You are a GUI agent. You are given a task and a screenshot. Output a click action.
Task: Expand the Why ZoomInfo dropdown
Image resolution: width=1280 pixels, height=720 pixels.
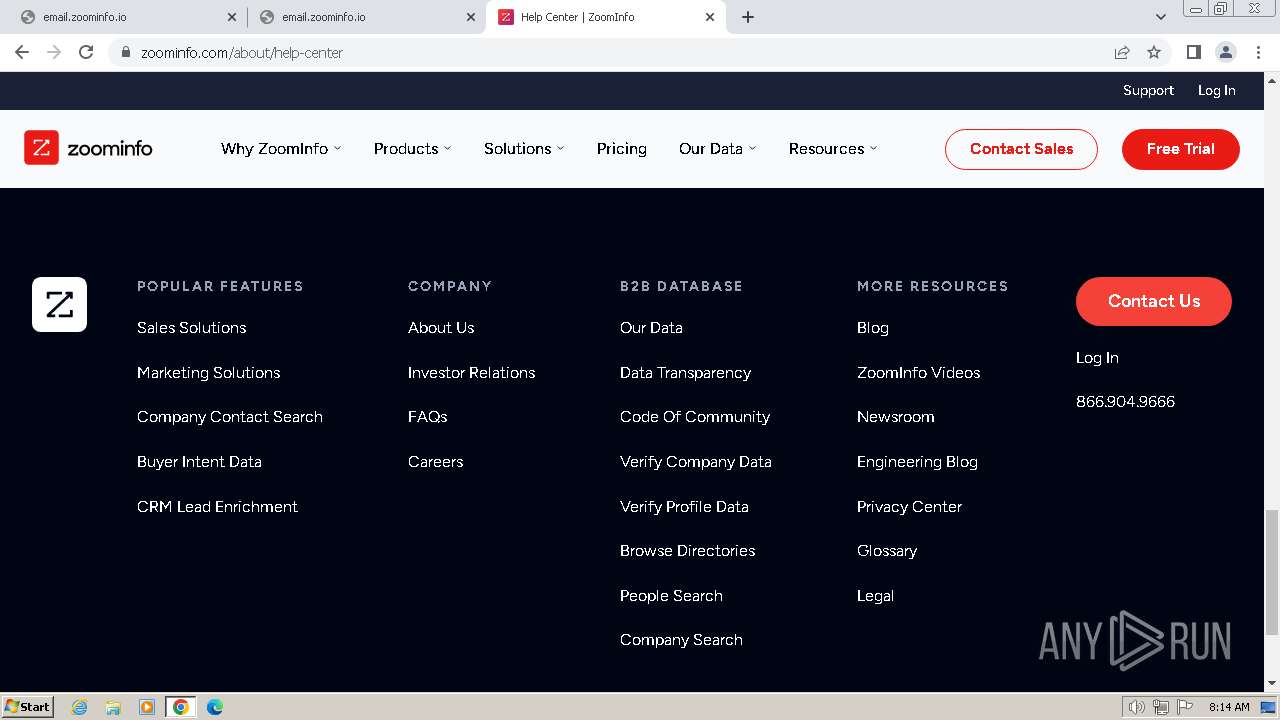(281, 149)
